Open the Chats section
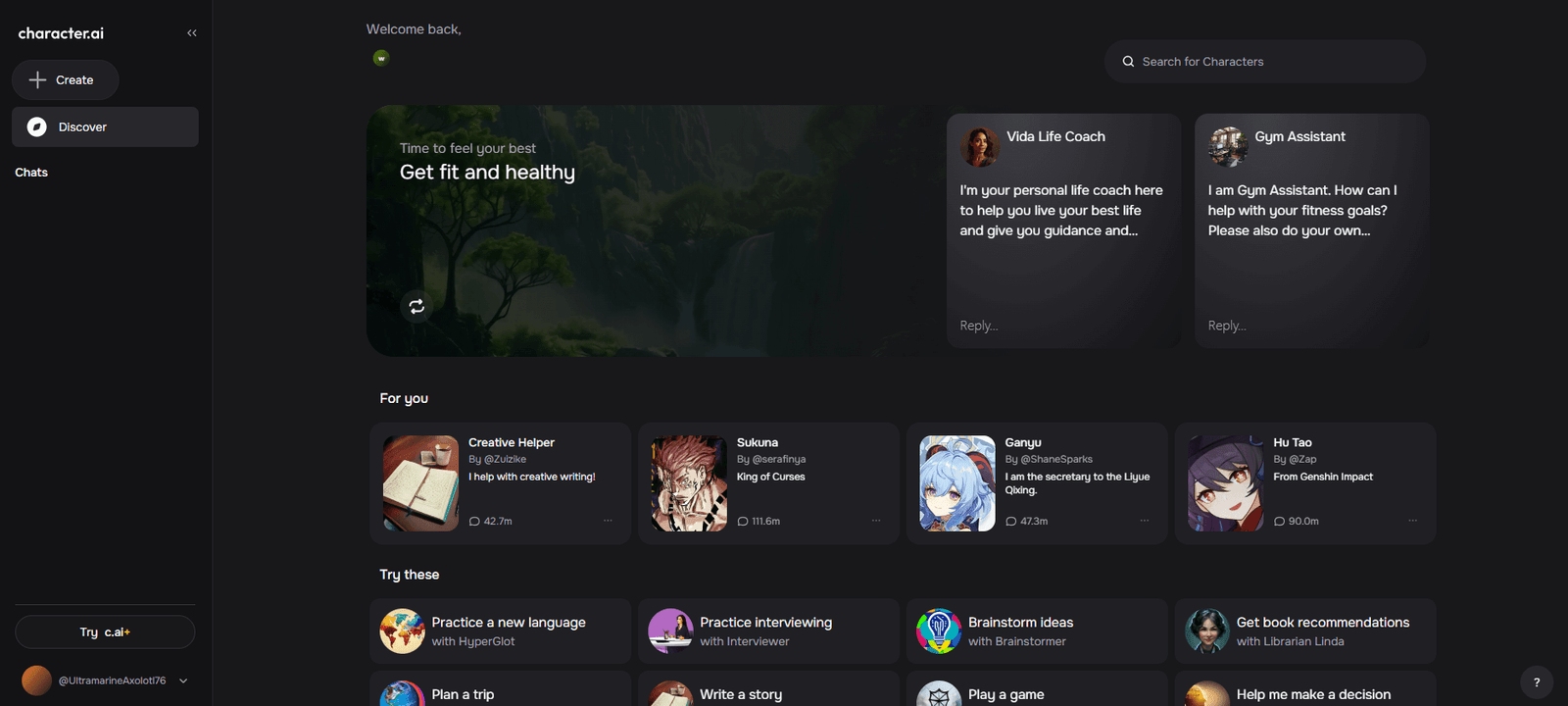 coord(31,173)
